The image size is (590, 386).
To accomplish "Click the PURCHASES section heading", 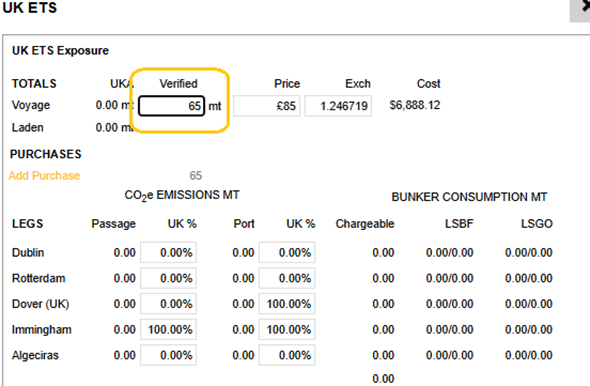I will (x=46, y=154).
